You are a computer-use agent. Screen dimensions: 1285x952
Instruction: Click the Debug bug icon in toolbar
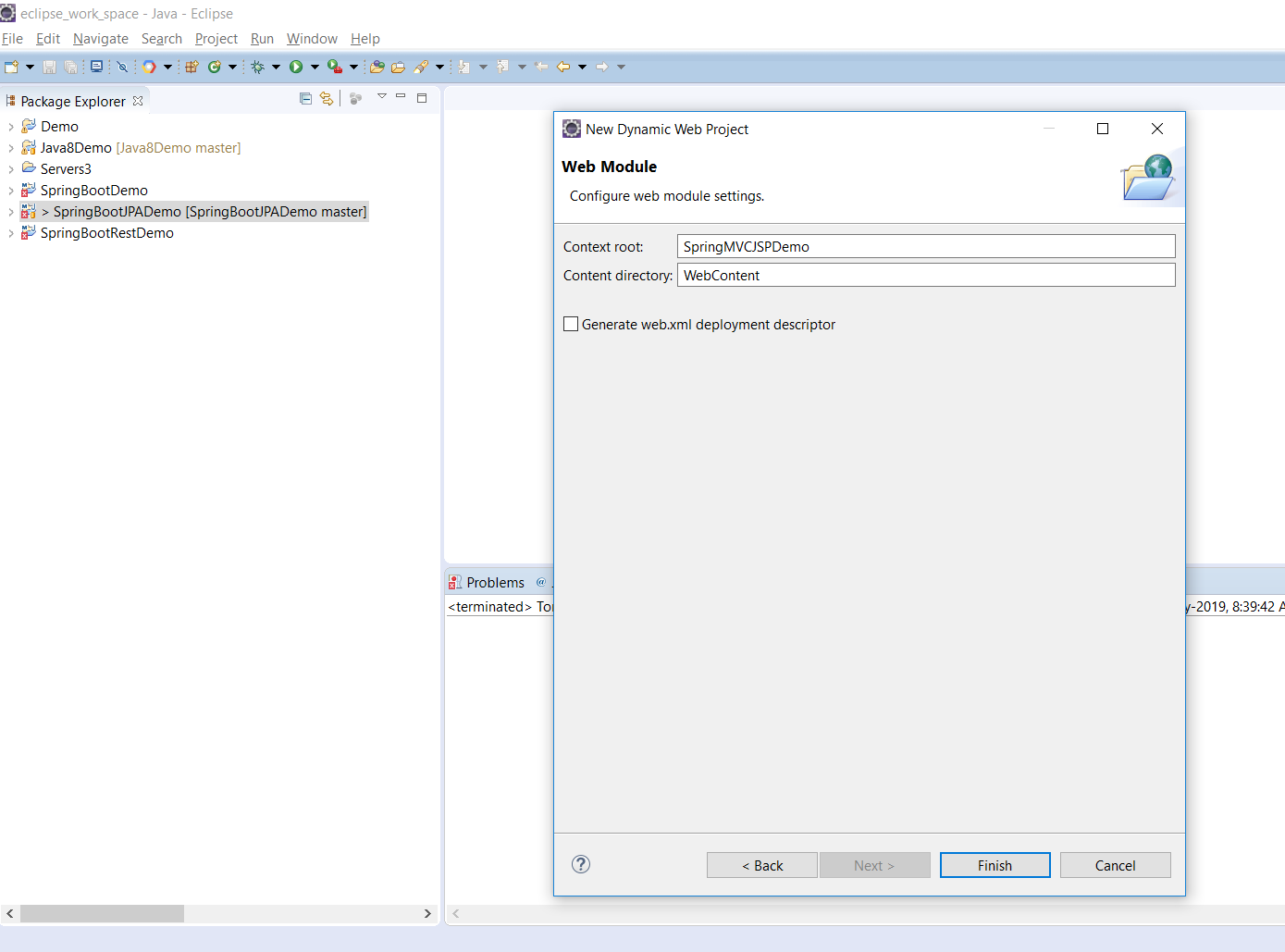(258, 67)
